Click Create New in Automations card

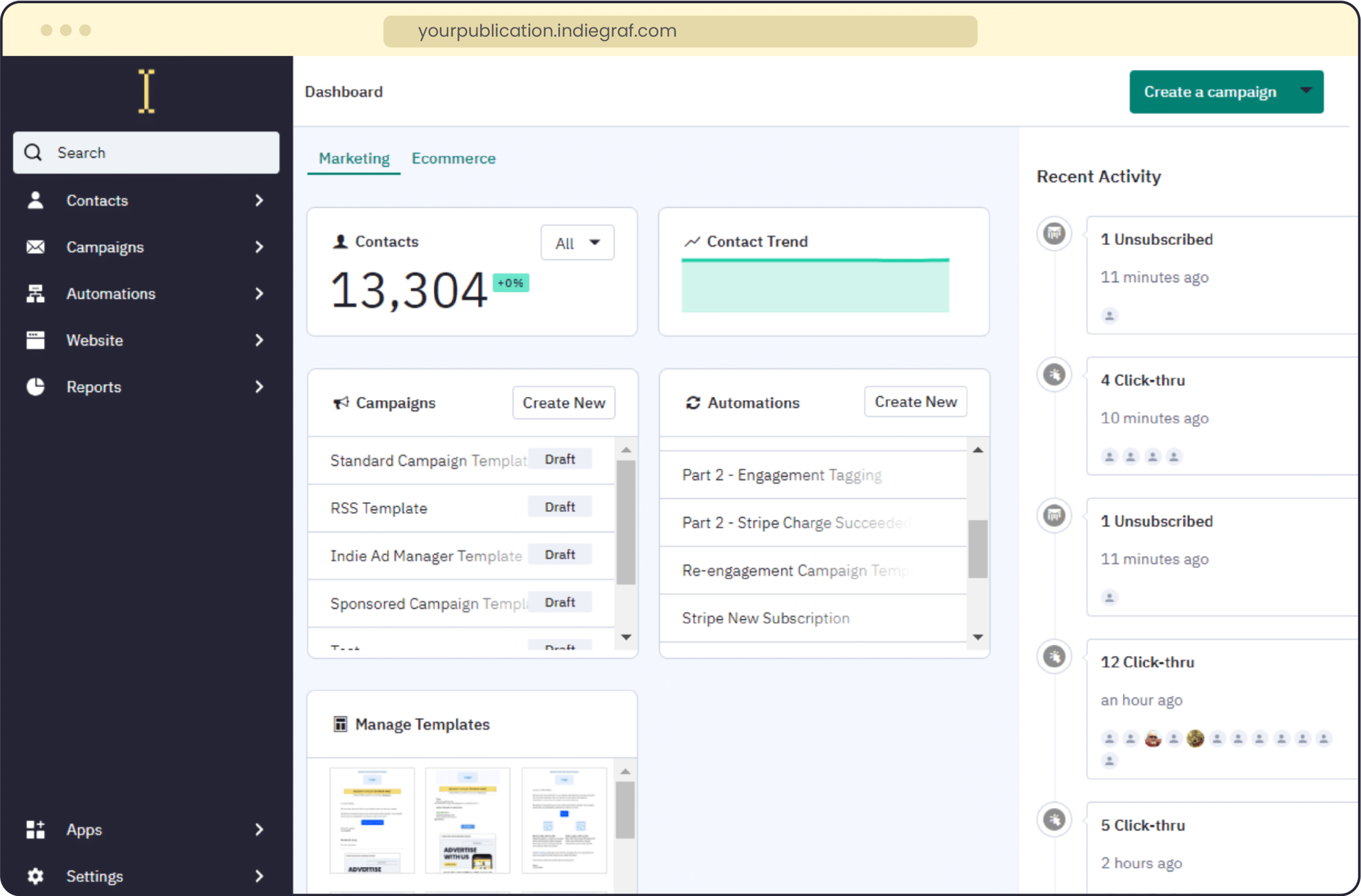tap(915, 402)
